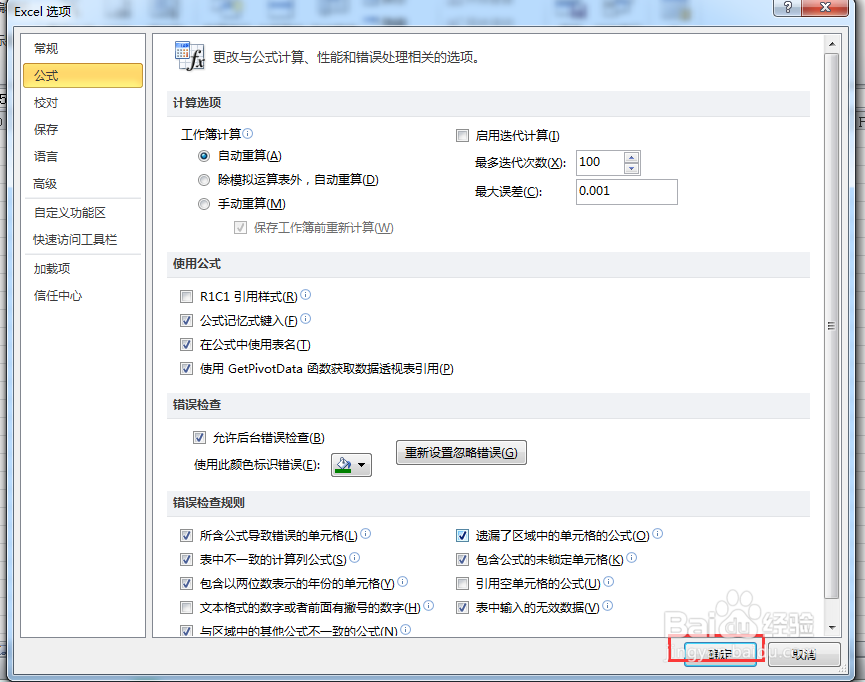Click scrollbar up arrow in options pane
The image size is (865, 682).
tap(832, 44)
